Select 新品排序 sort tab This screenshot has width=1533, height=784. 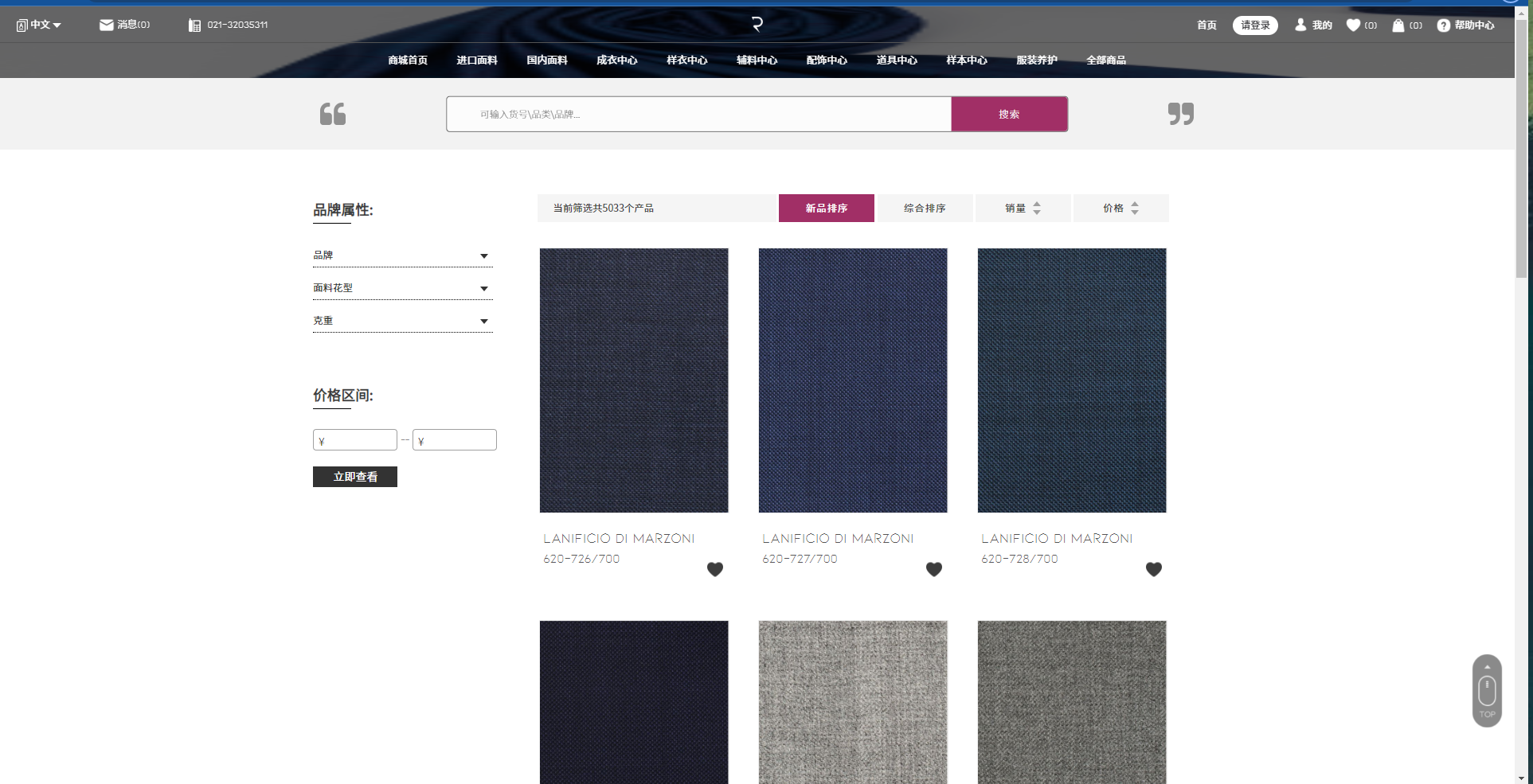tap(827, 209)
